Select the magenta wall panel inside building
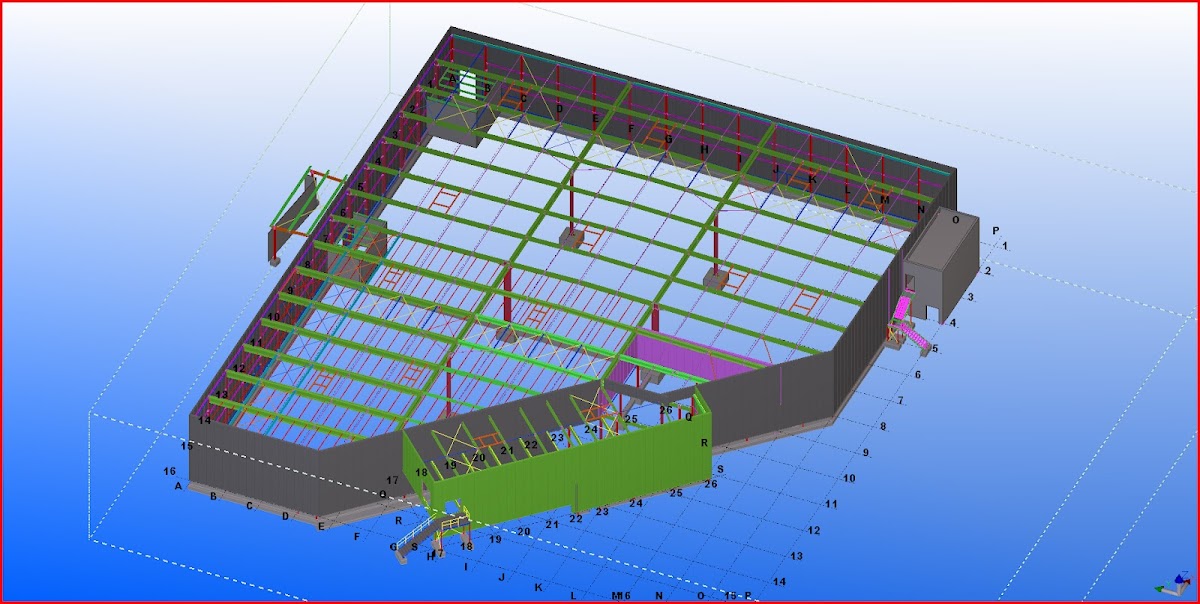This screenshot has width=1200, height=604. pyautogui.click(x=690, y=355)
